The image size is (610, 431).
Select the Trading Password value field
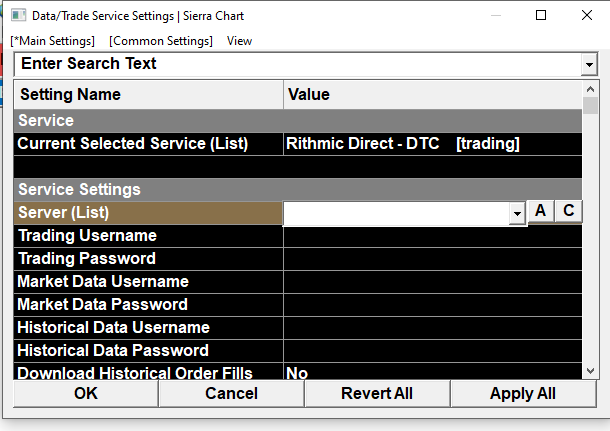click(x=430, y=259)
